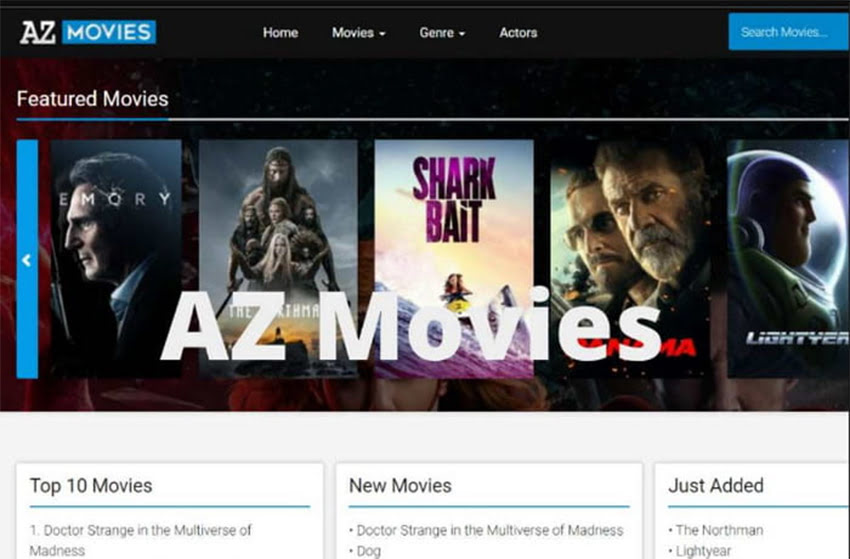Screen dimensions: 850x559
Task: Select the Lightyear movie poster
Action: click(x=788, y=259)
